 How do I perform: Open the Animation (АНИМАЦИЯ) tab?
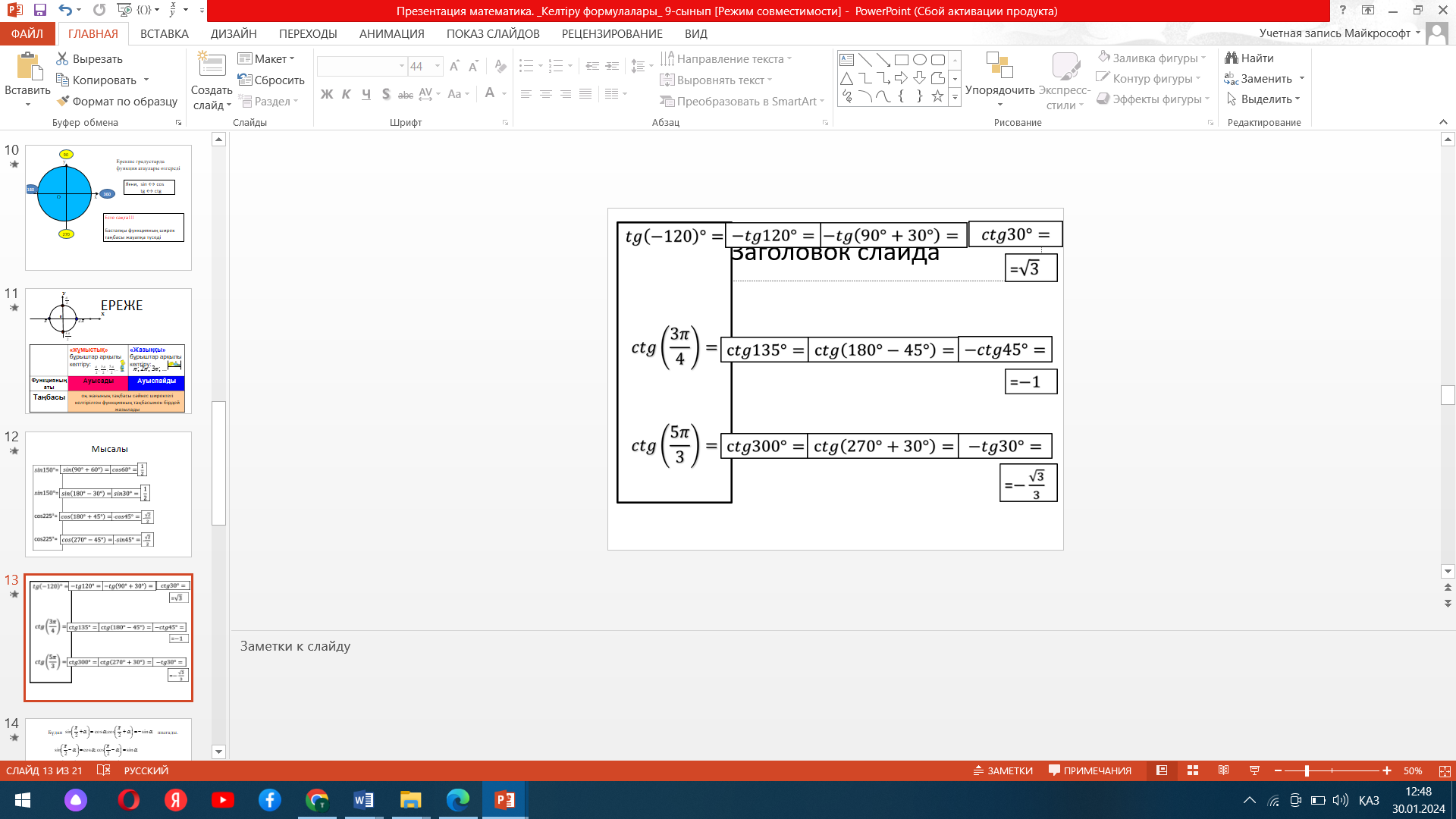coord(391,34)
